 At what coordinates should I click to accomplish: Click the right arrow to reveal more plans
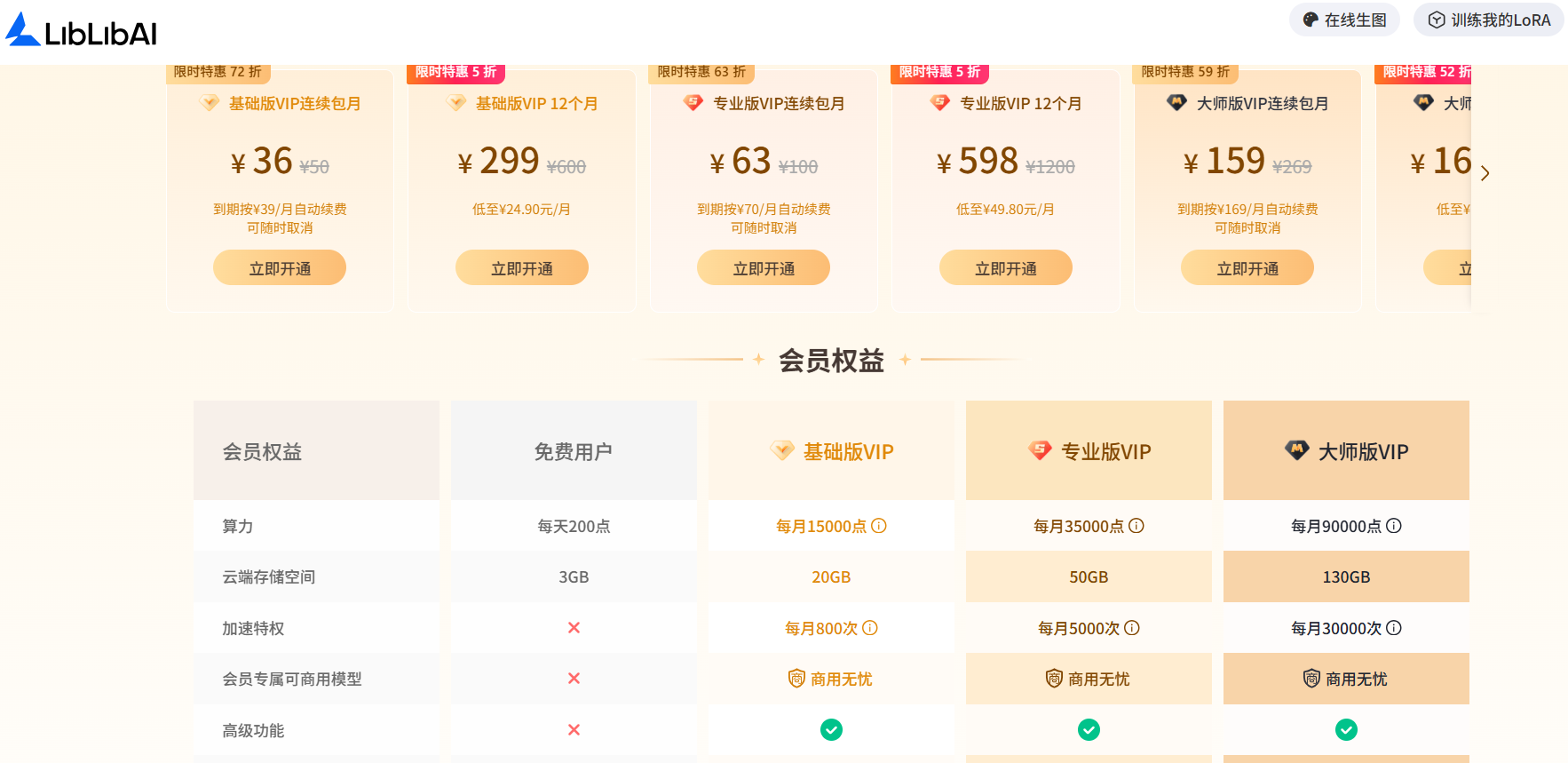click(1485, 173)
